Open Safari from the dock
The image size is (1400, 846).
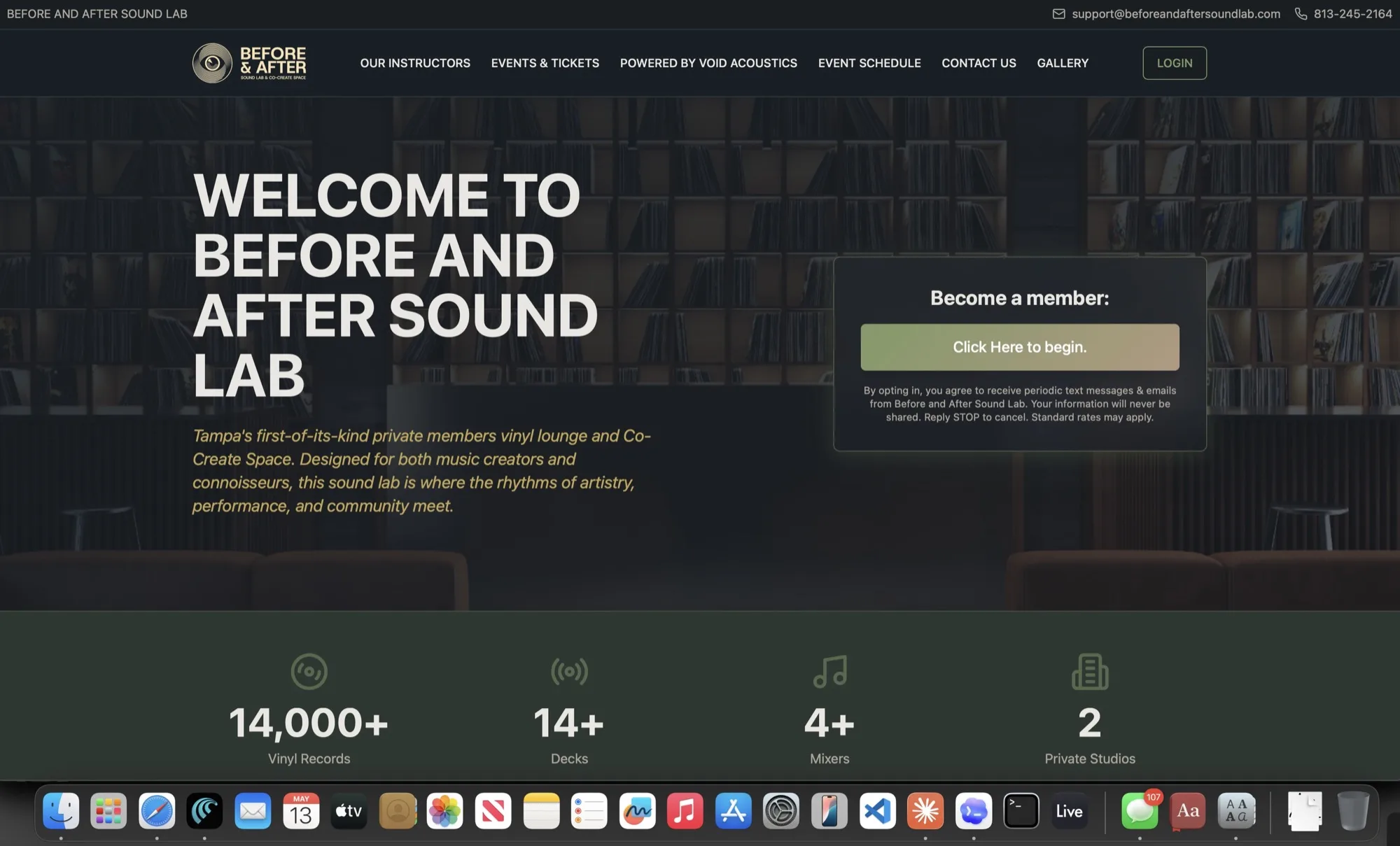coord(157,811)
